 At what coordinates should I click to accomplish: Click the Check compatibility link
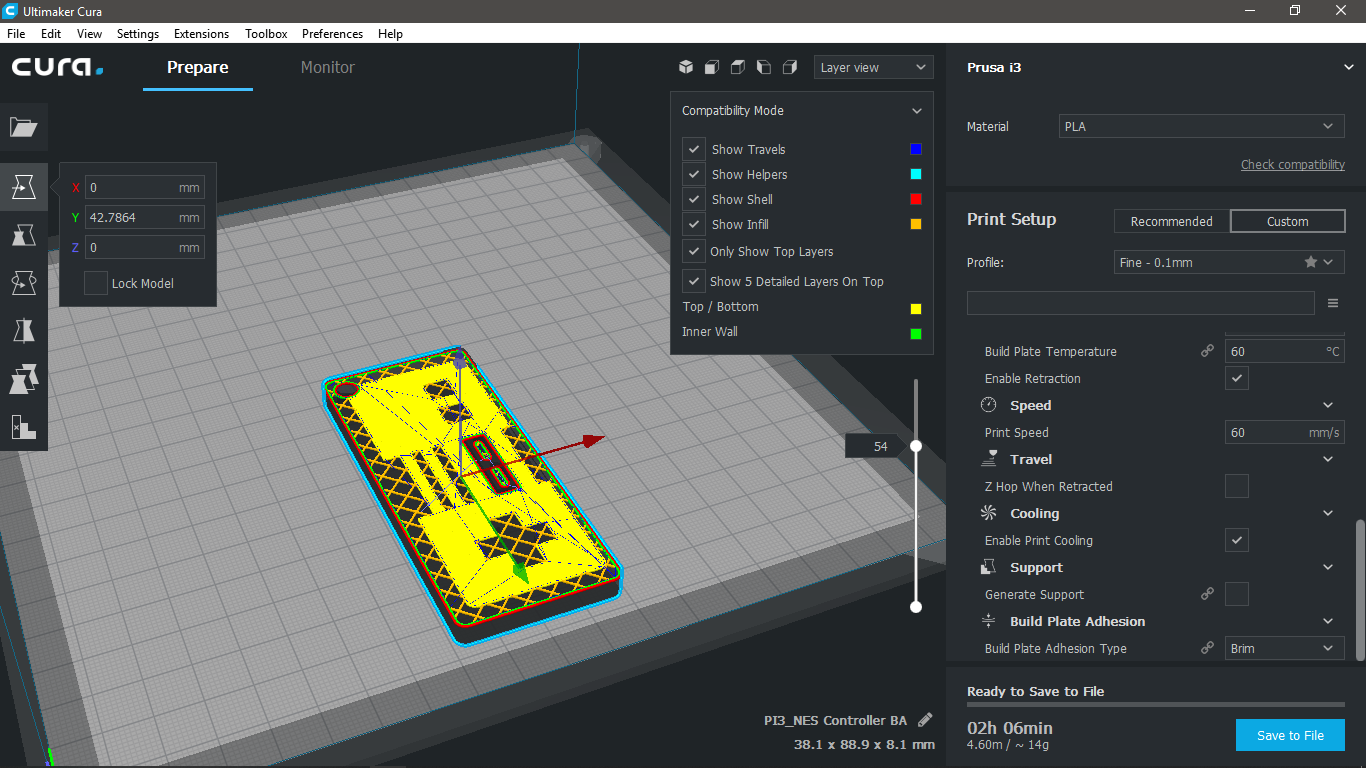(x=1292, y=164)
